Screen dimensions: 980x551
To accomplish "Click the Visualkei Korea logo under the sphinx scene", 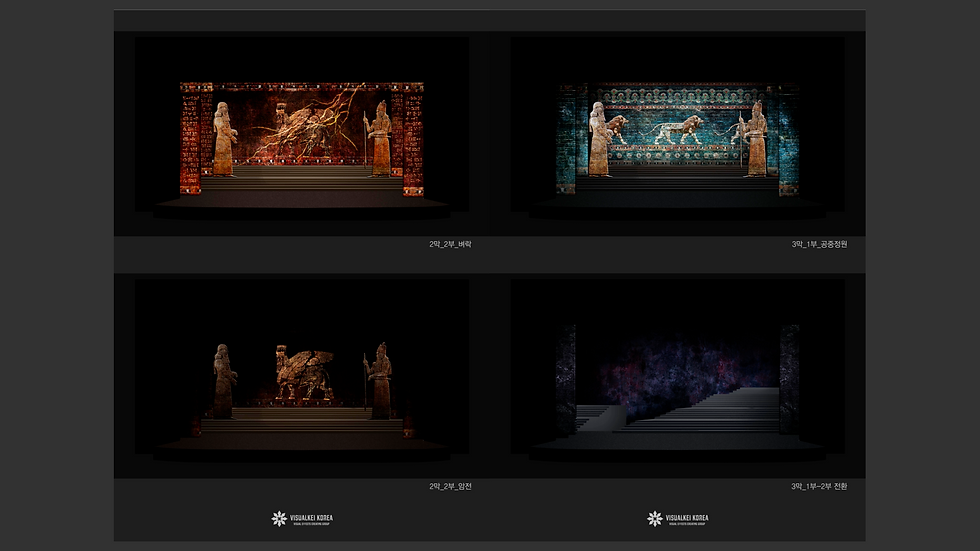I will click(302, 519).
